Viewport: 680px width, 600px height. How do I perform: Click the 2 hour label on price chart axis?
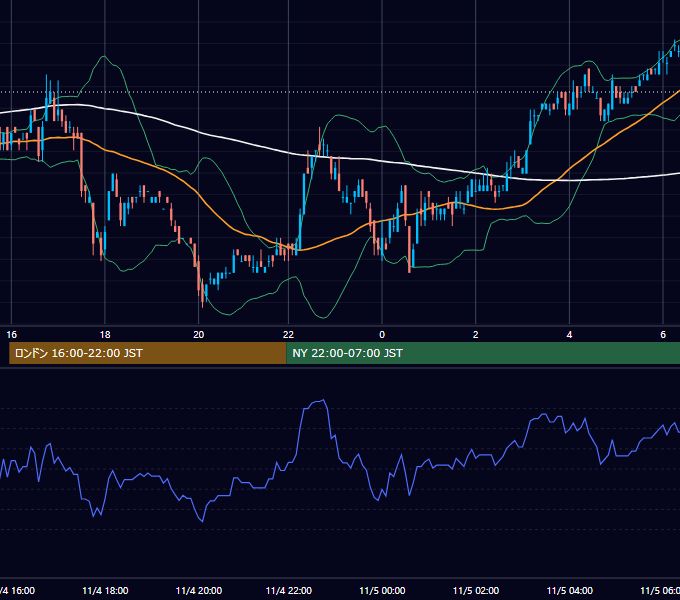476,335
